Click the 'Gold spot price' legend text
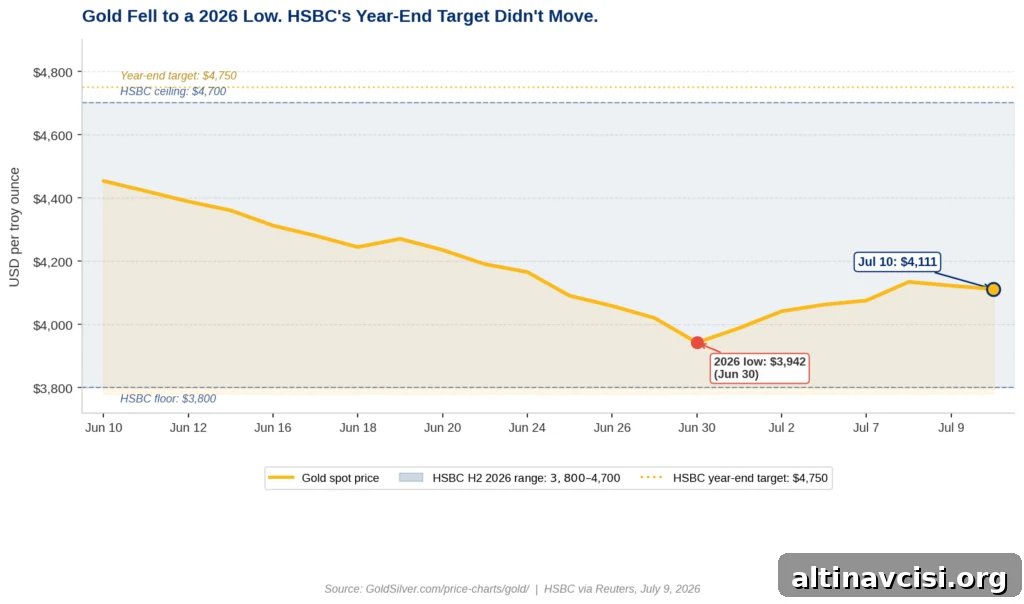1024x604 pixels. coord(340,478)
